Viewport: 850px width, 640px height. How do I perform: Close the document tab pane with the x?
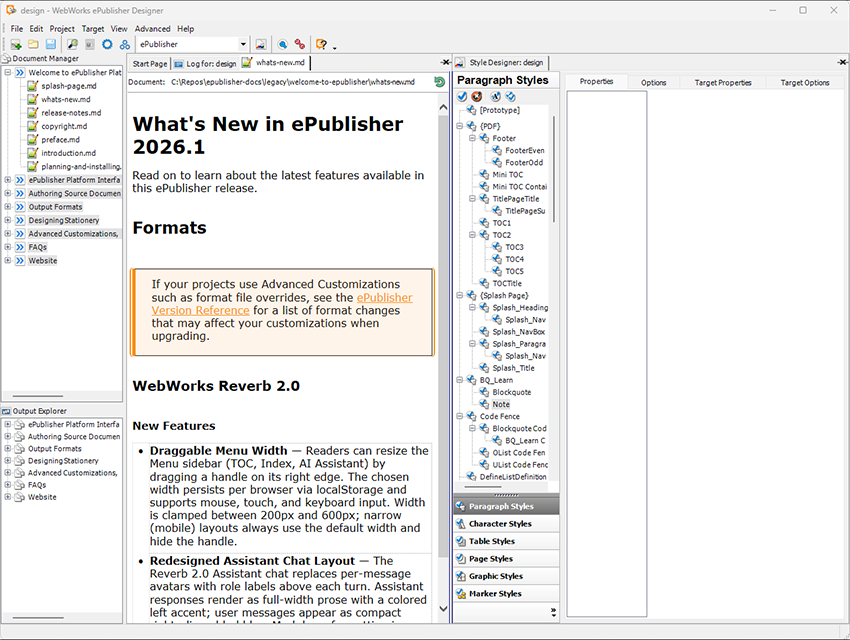[445, 62]
